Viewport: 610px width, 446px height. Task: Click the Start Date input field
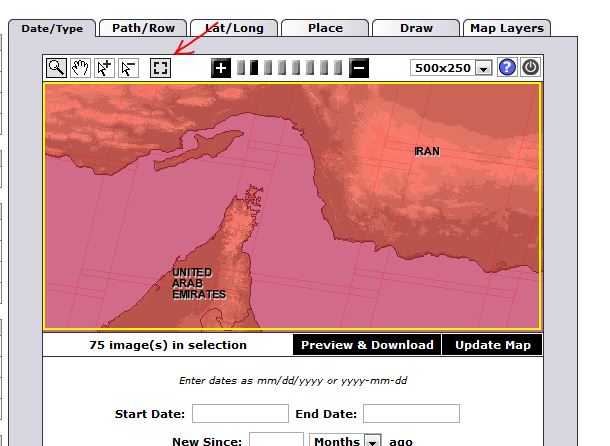point(240,414)
